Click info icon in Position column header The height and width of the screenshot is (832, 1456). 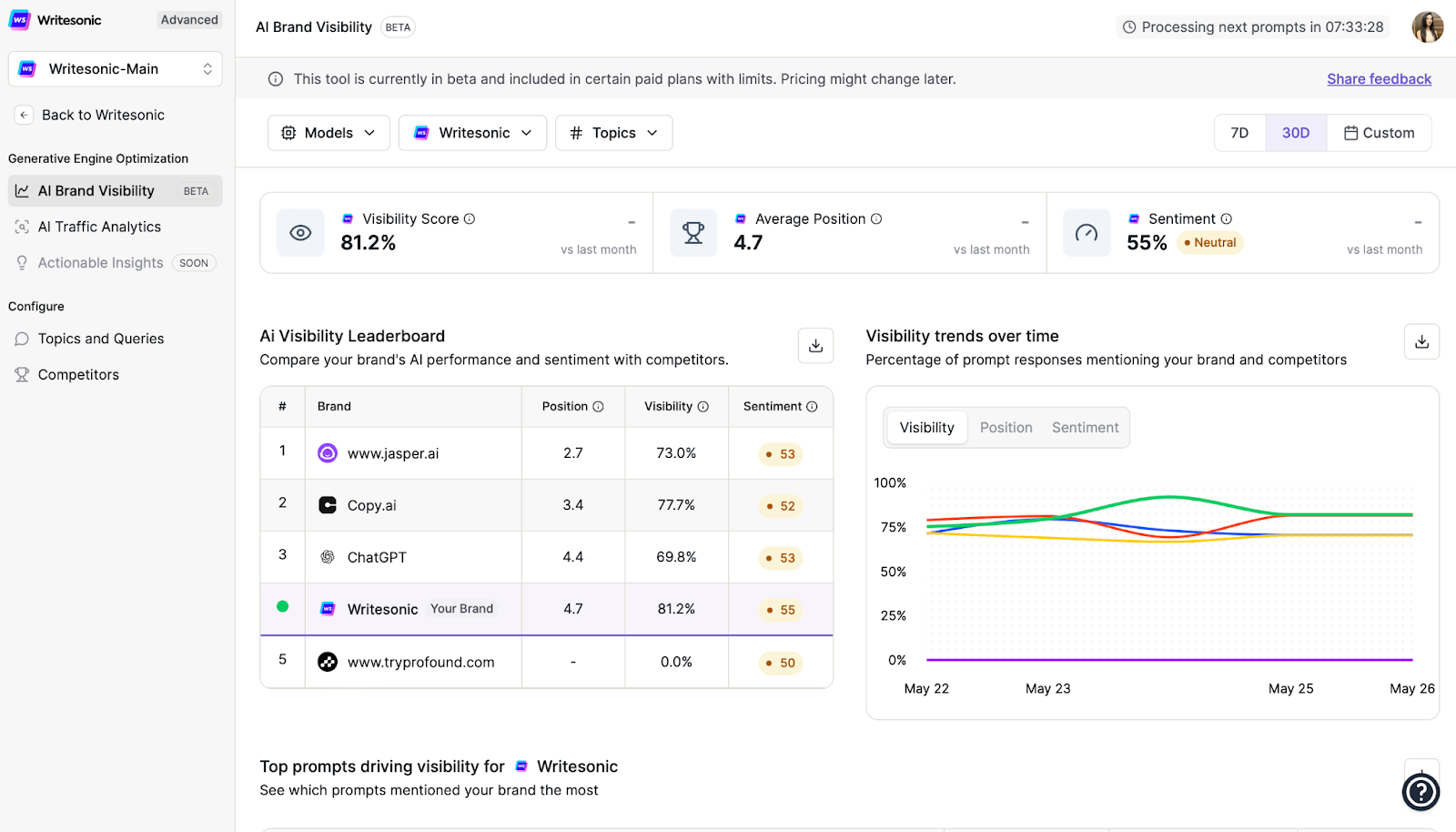pos(598,407)
